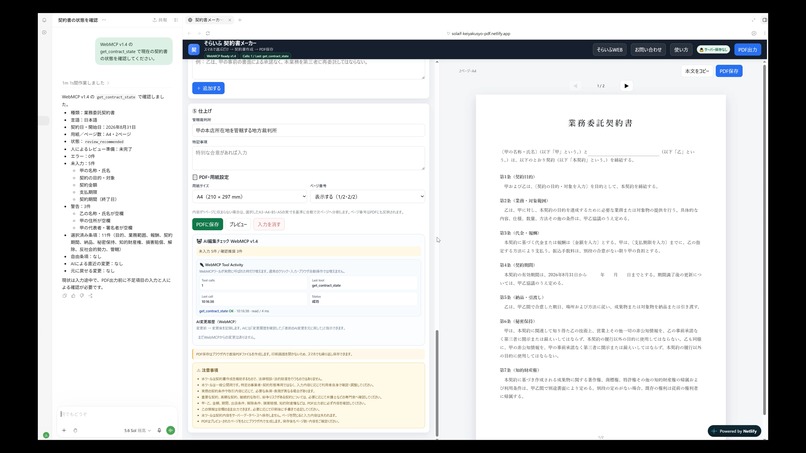Click the green PDFに保存 button

pos(208,224)
